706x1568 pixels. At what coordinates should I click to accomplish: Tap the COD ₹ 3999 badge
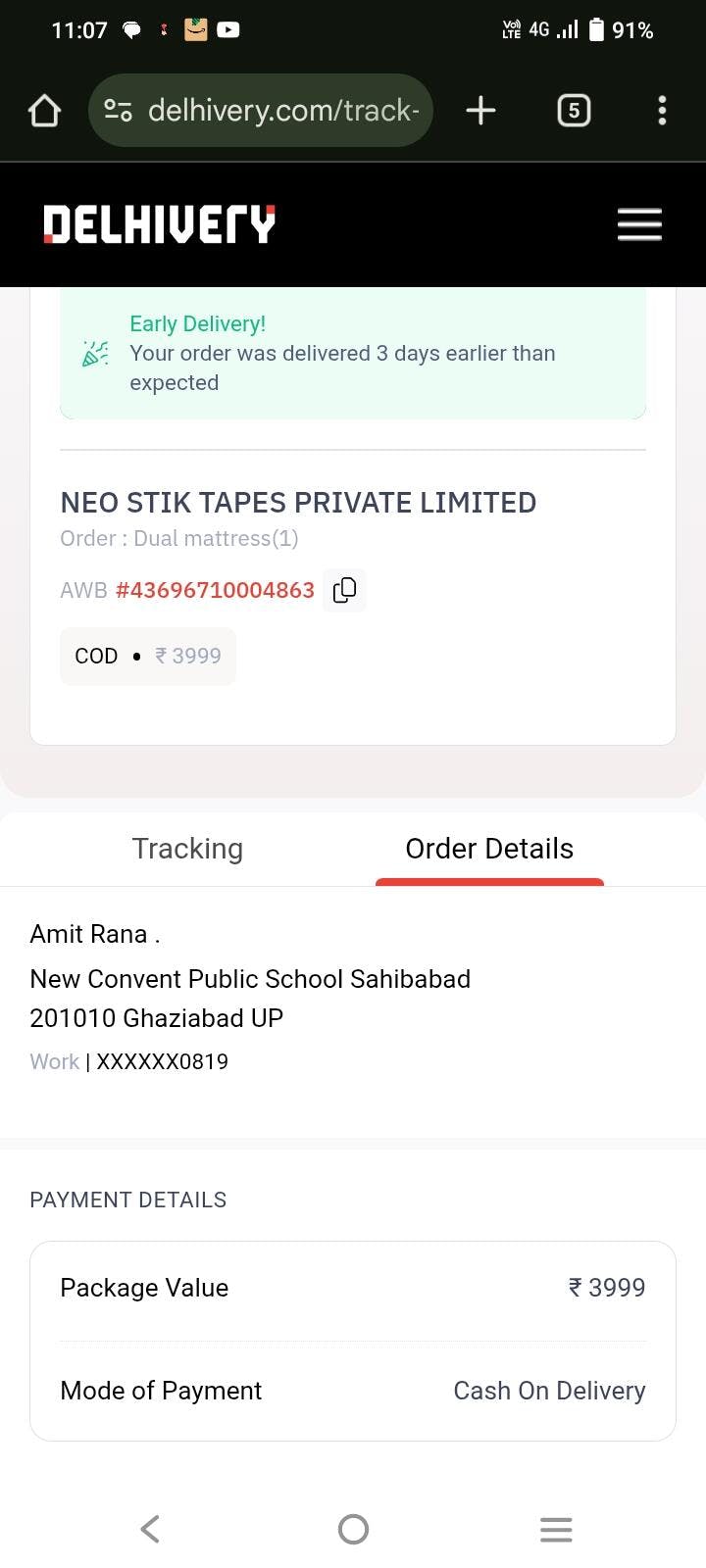click(148, 656)
